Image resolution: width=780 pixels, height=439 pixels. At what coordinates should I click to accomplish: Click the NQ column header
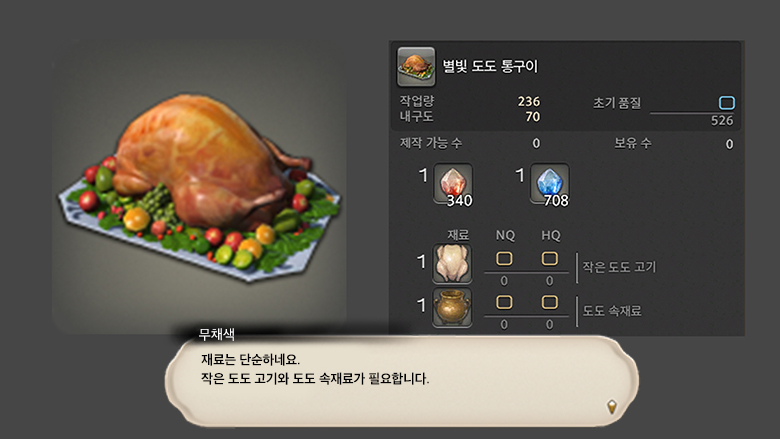pyautogui.click(x=505, y=236)
